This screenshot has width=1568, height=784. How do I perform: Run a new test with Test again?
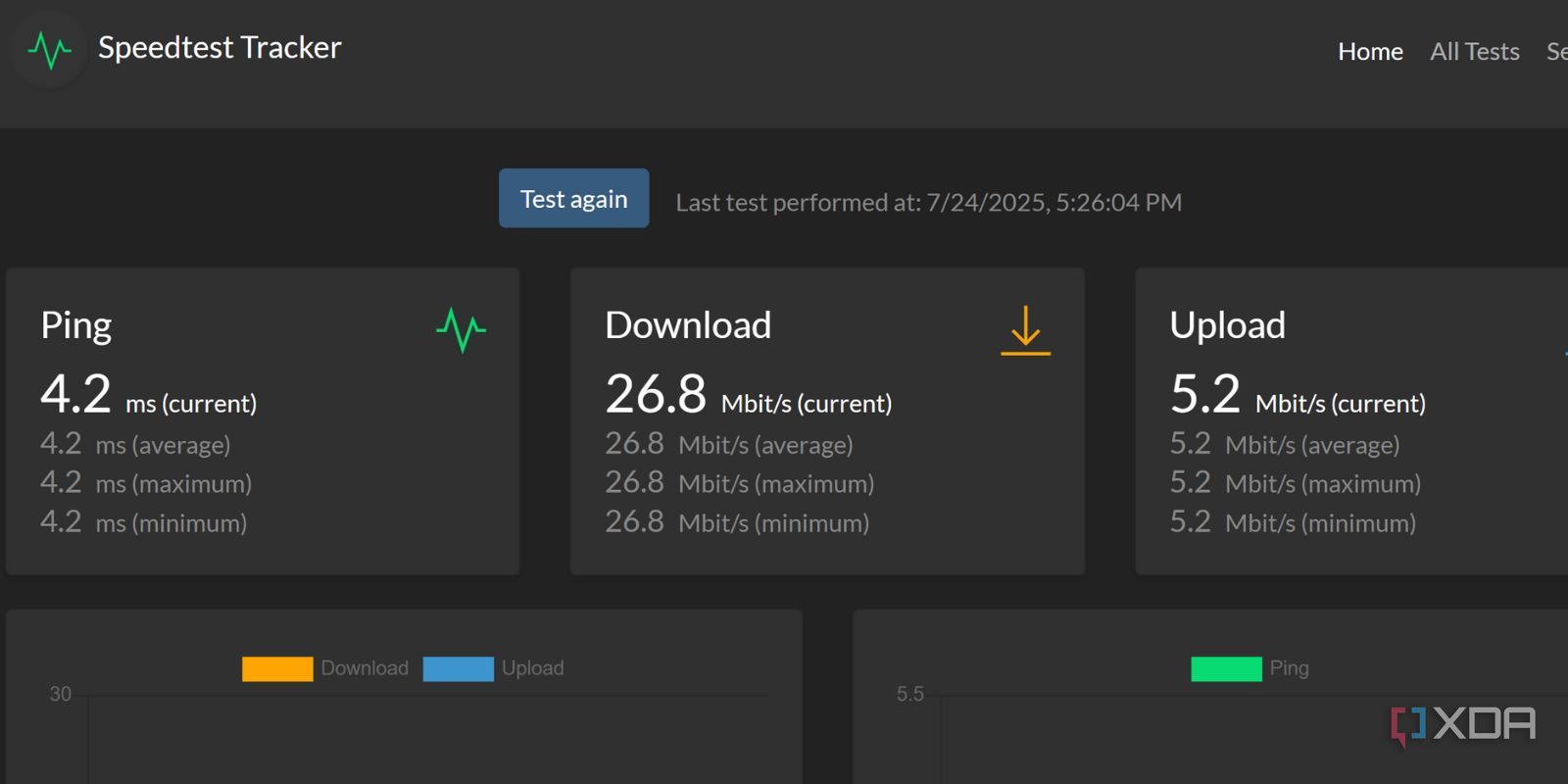pos(573,198)
